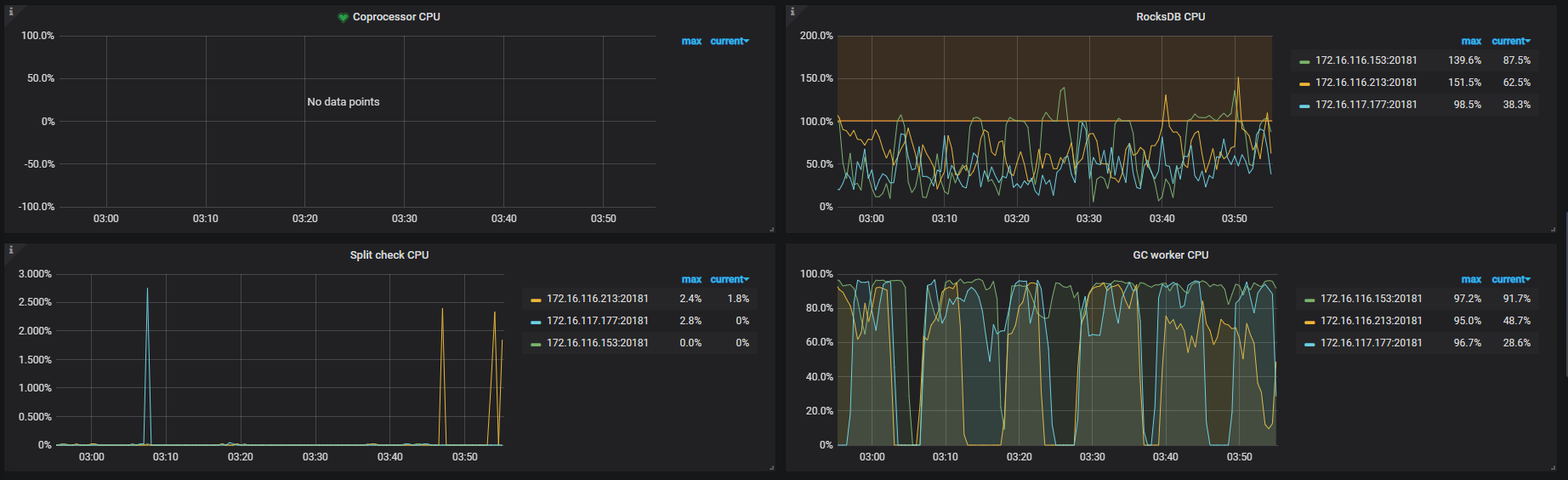Click the info icon on Coprocessor CPU panel
This screenshot has height=480, width=1568.
click(11, 12)
